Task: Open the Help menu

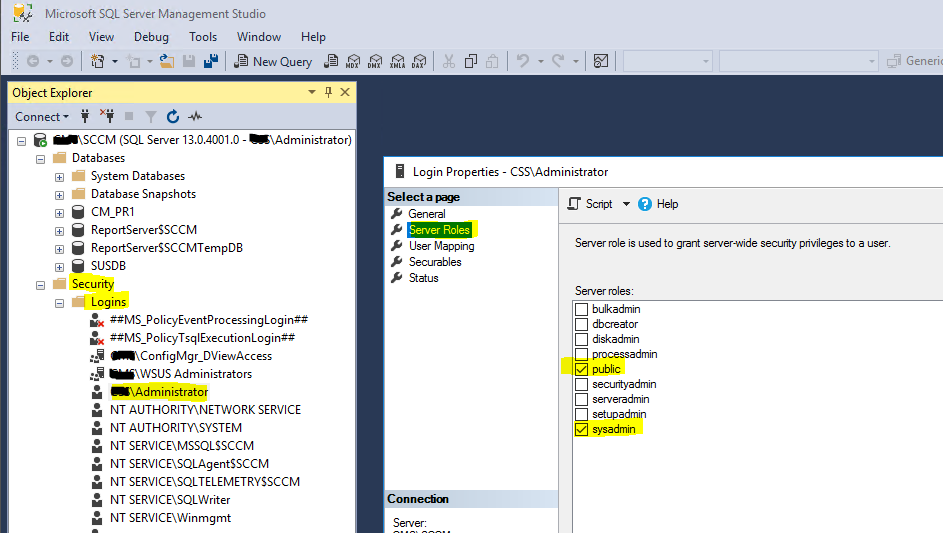Action: [x=313, y=37]
